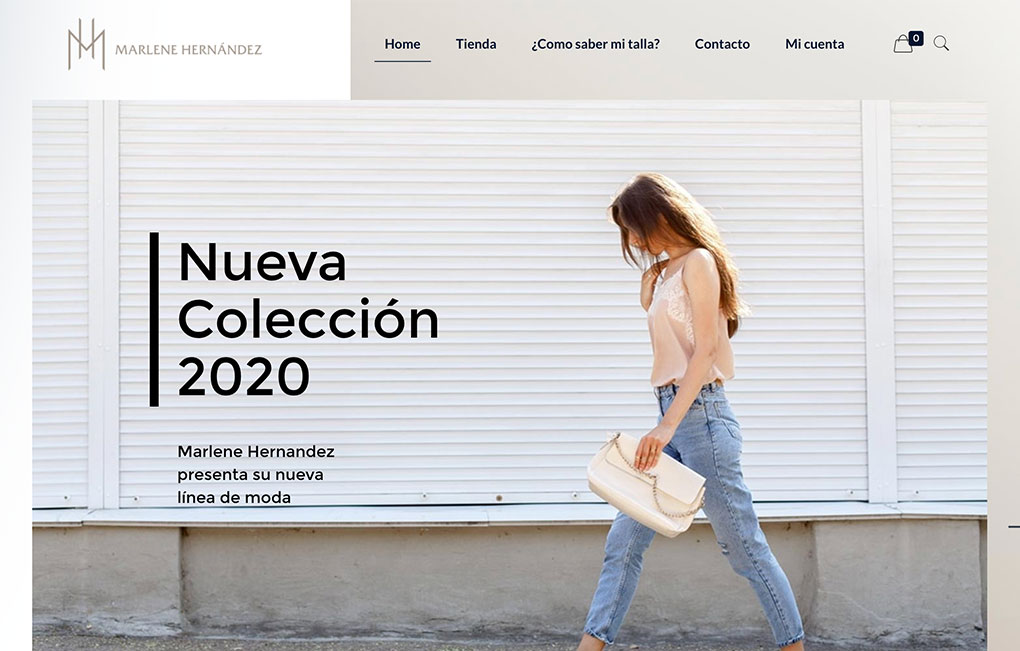Click the white handbag in the photo

pos(646,485)
